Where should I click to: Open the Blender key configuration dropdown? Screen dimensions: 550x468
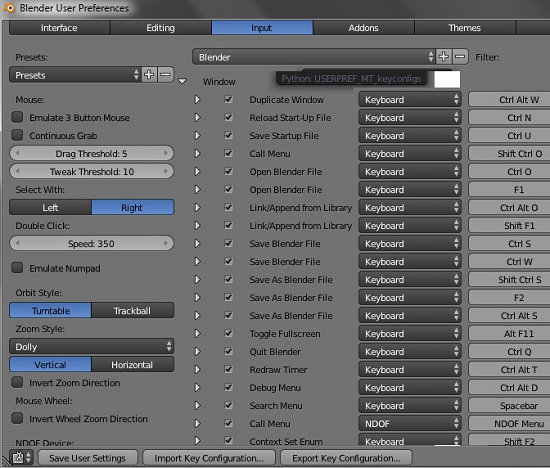point(314,57)
